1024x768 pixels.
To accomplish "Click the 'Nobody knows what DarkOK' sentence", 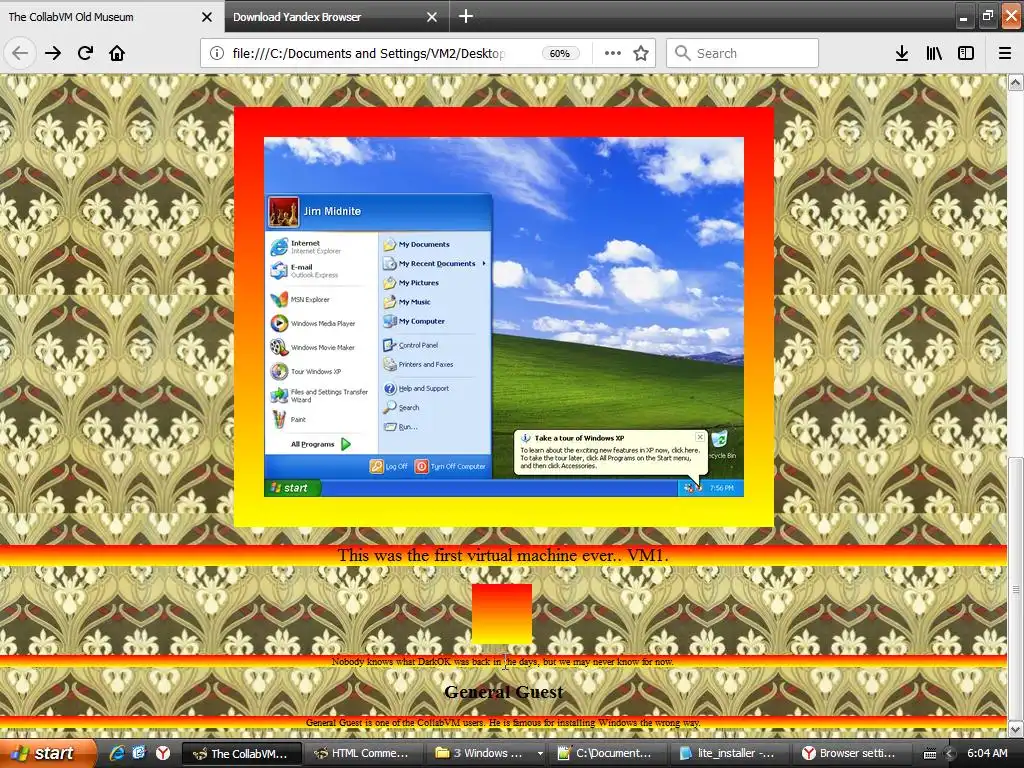I will [502, 662].
